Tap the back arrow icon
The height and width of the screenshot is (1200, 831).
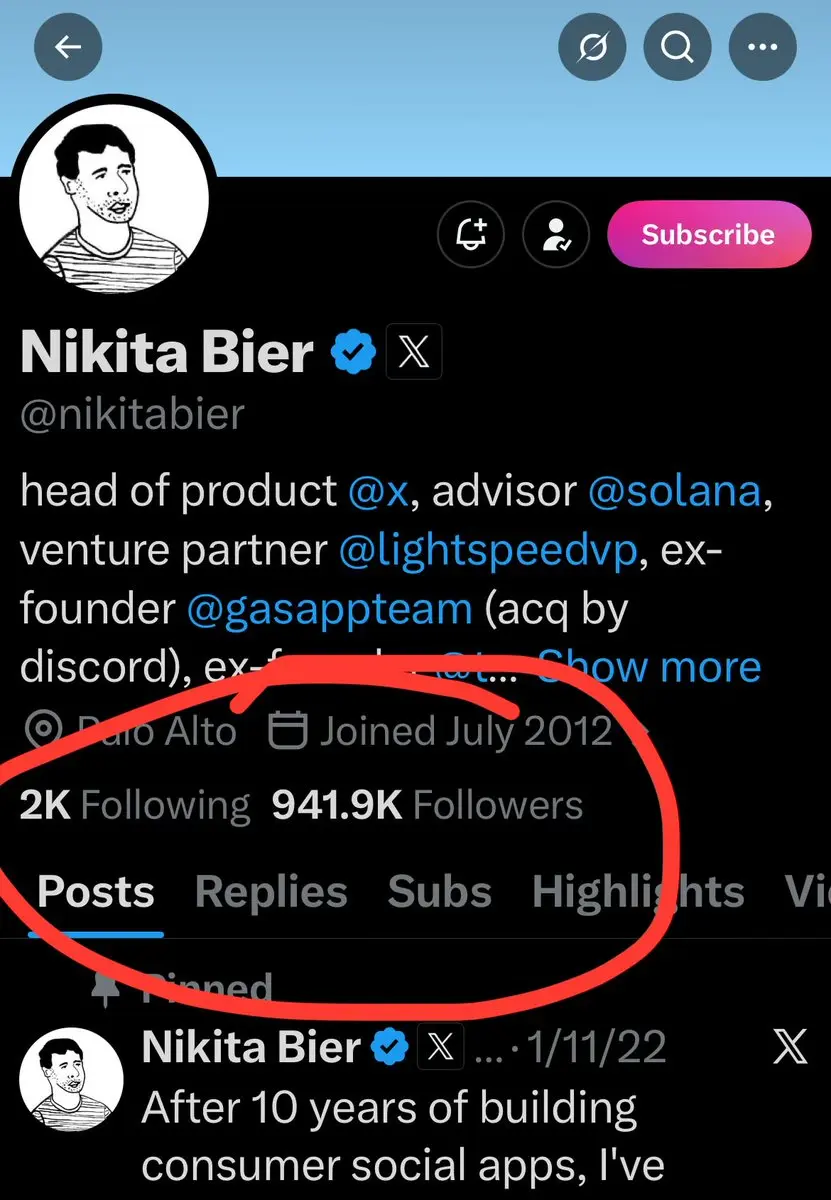[x=68, y=47]
